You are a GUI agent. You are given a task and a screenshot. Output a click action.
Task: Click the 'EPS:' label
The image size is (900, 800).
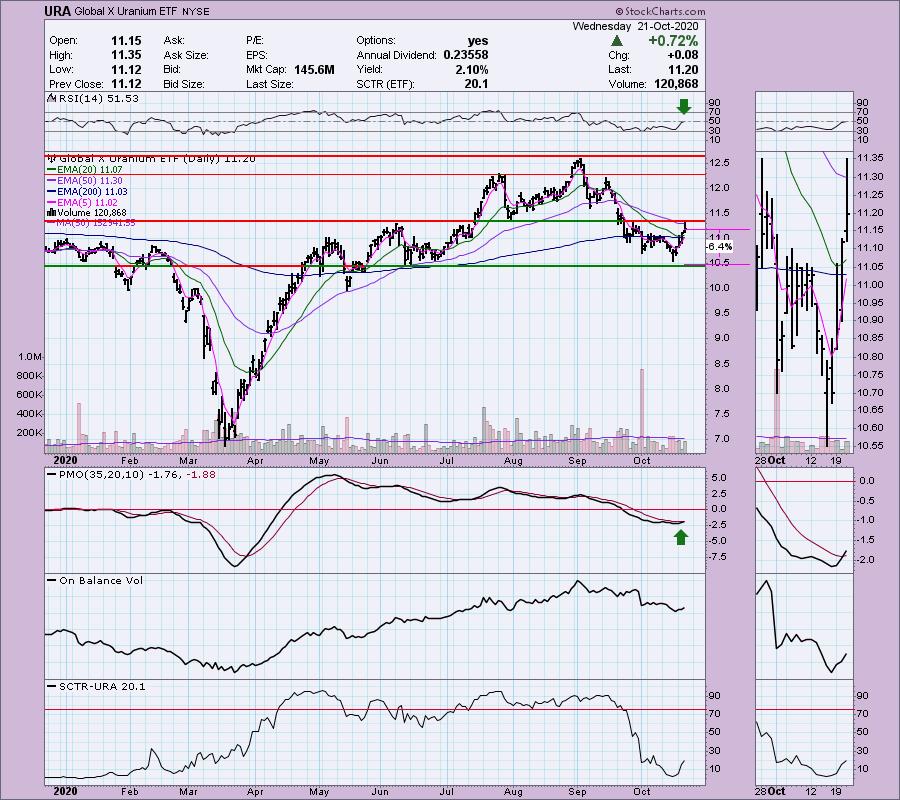tap(257, 55)
